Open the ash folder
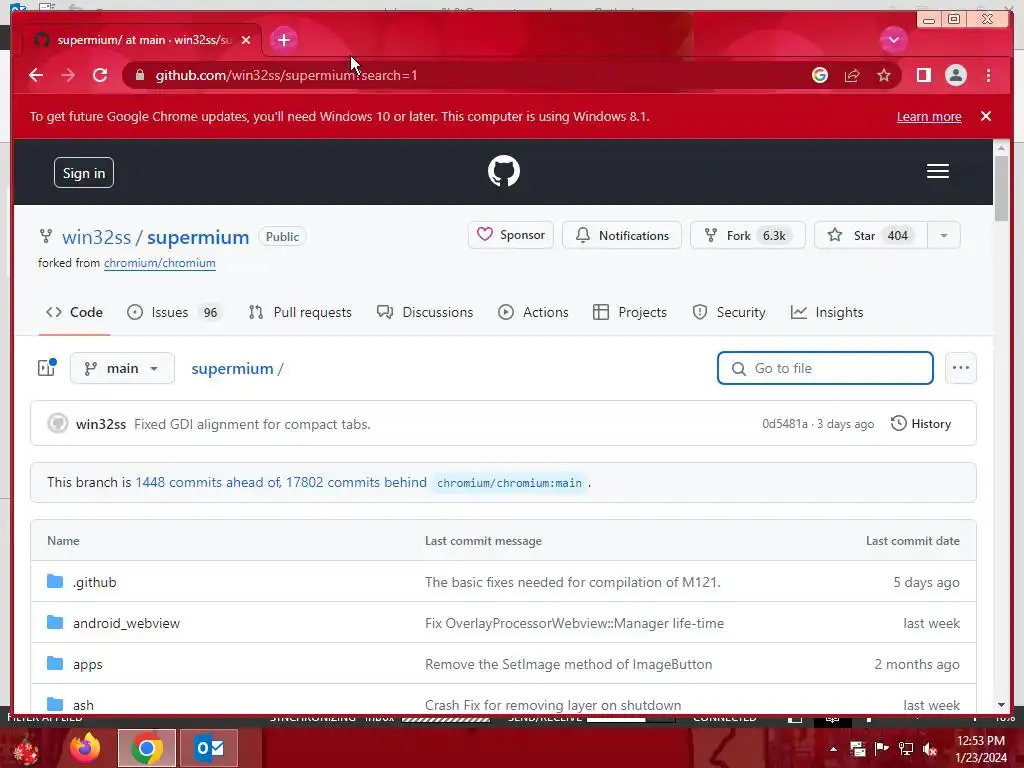The width and height of the screenshot is (1024, 768). pyautogui.click(x=83, y=705)
